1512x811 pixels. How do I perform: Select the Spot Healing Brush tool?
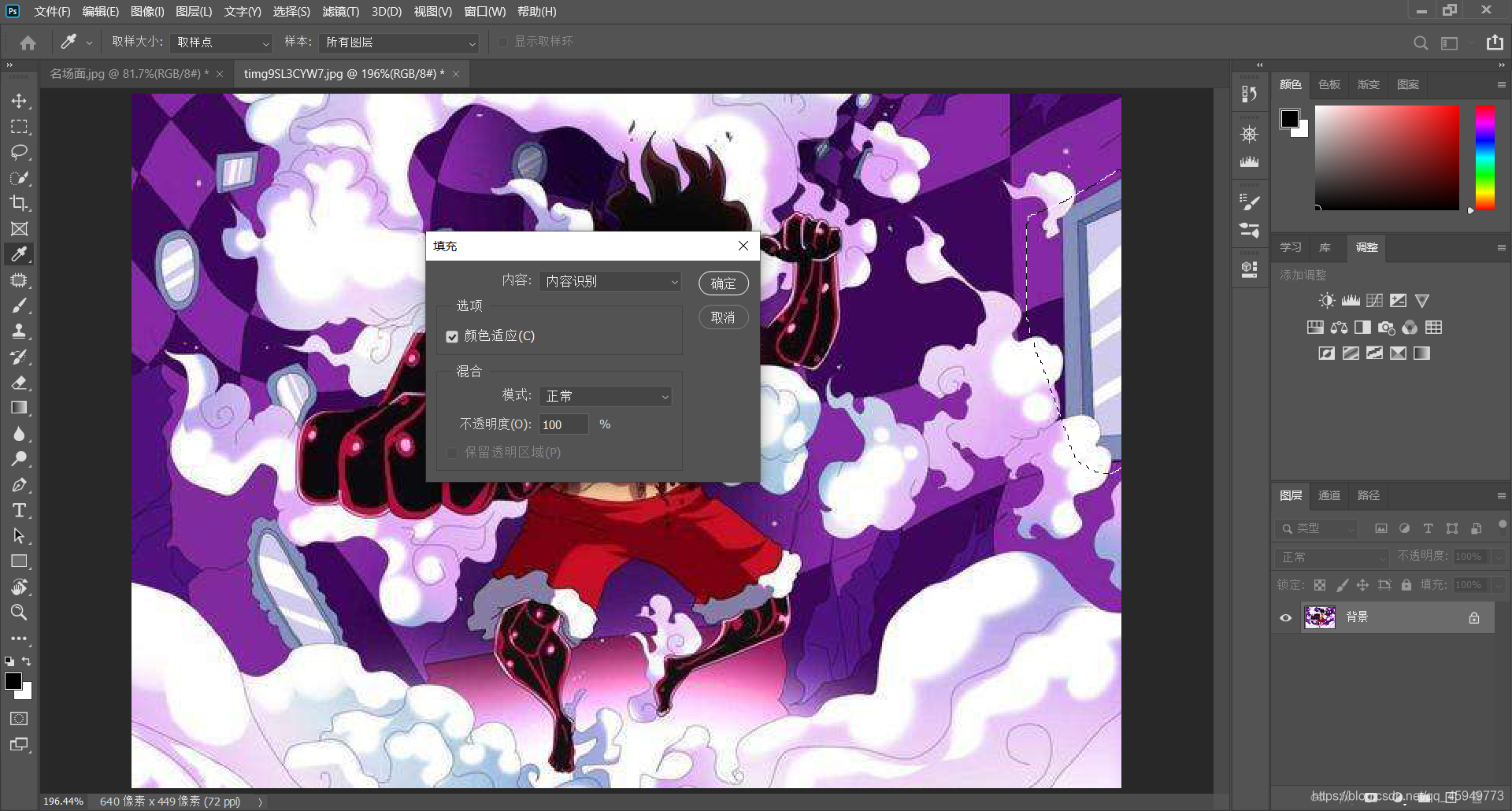coord(19,280)
